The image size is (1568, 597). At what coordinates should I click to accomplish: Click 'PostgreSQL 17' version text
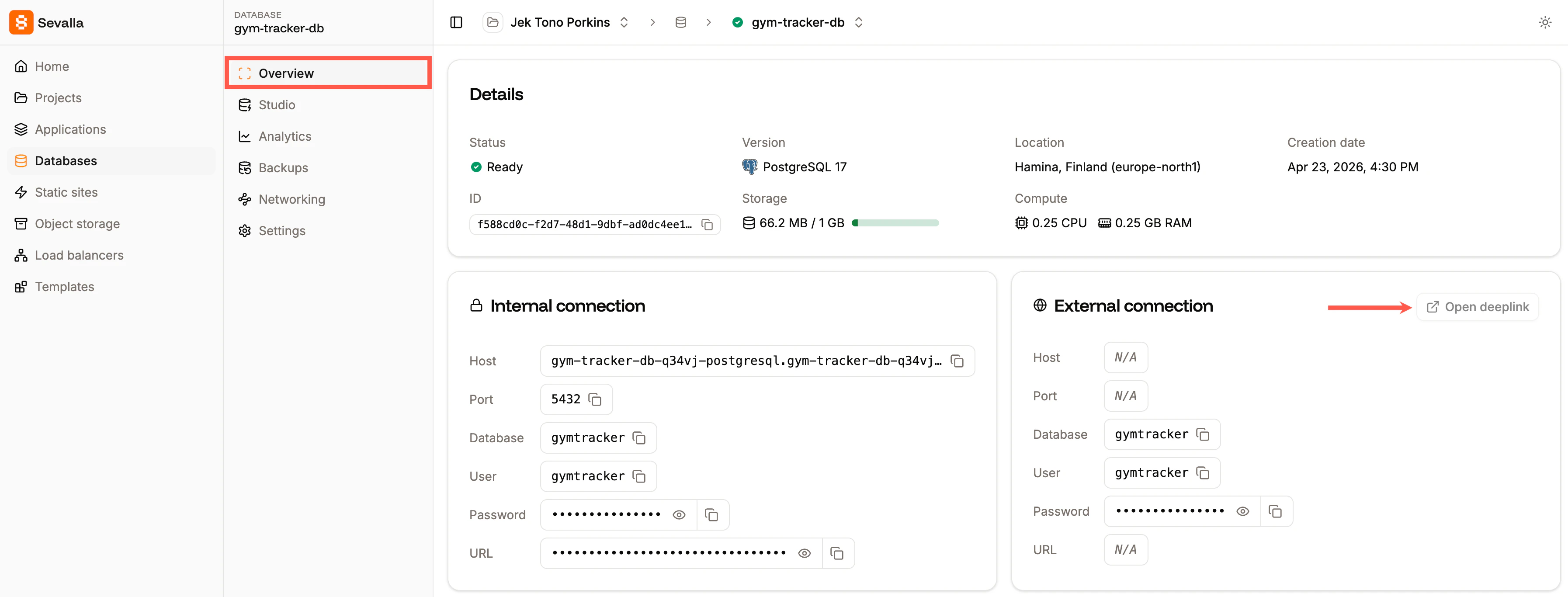[804, 167]
